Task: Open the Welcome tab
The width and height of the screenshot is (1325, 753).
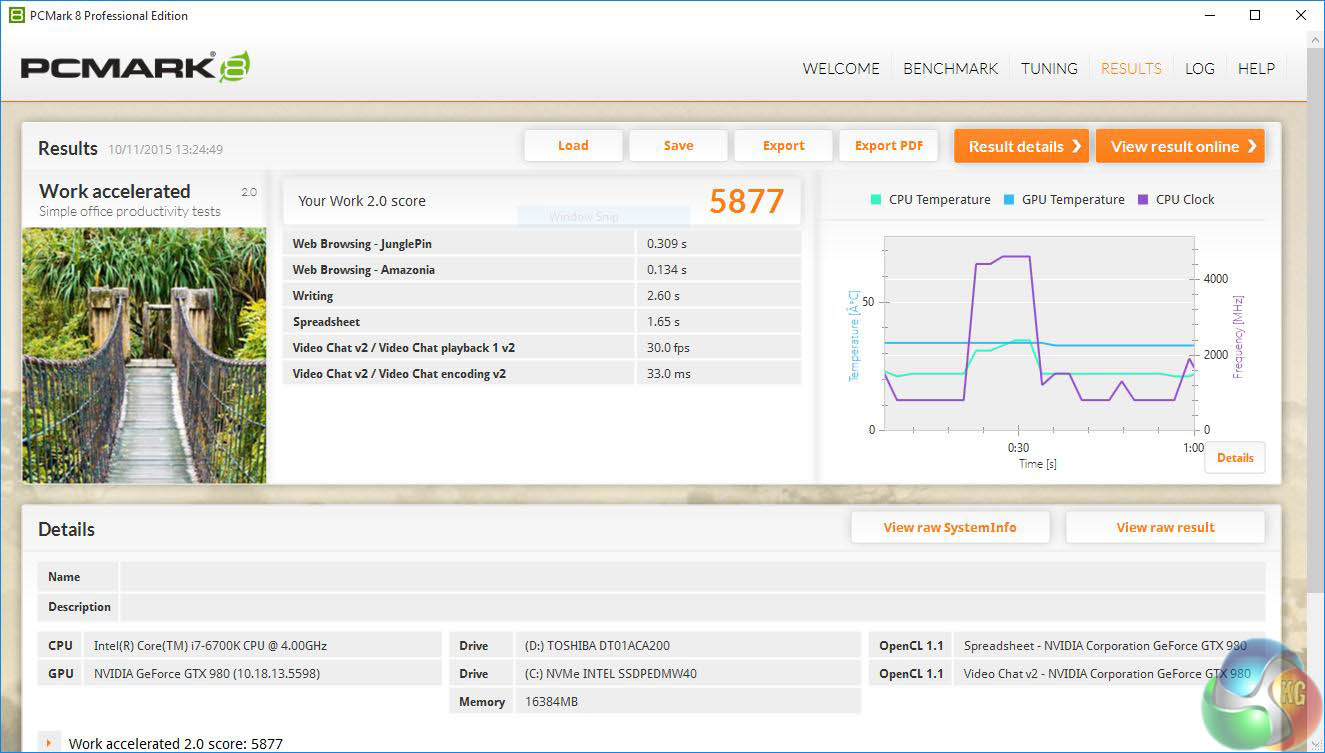Action: [841, 69]
